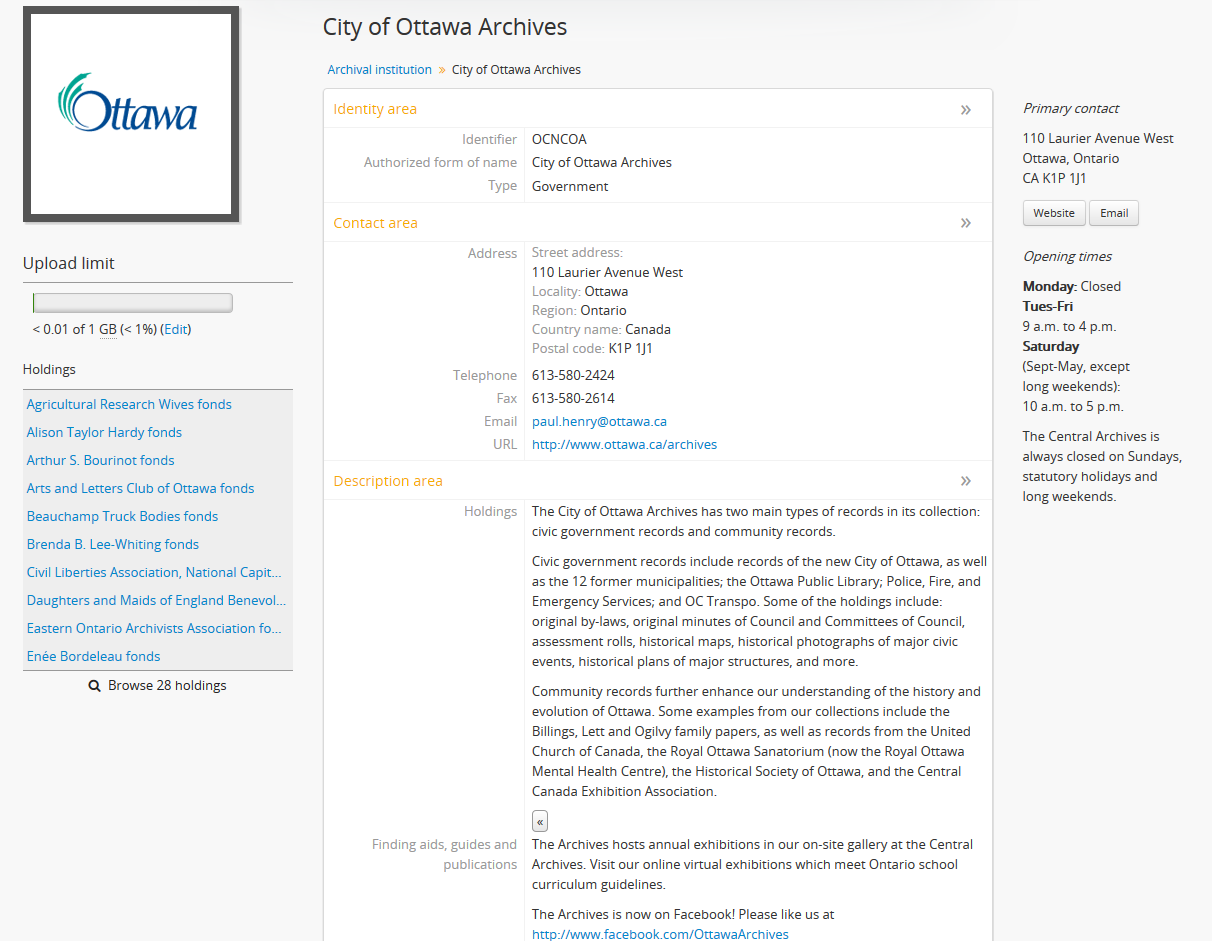Image resolution: width=1212 pixels, height=941 pixels.
Task: Select Arthur S. Bourinot fonds
Action: click(100, 461)
